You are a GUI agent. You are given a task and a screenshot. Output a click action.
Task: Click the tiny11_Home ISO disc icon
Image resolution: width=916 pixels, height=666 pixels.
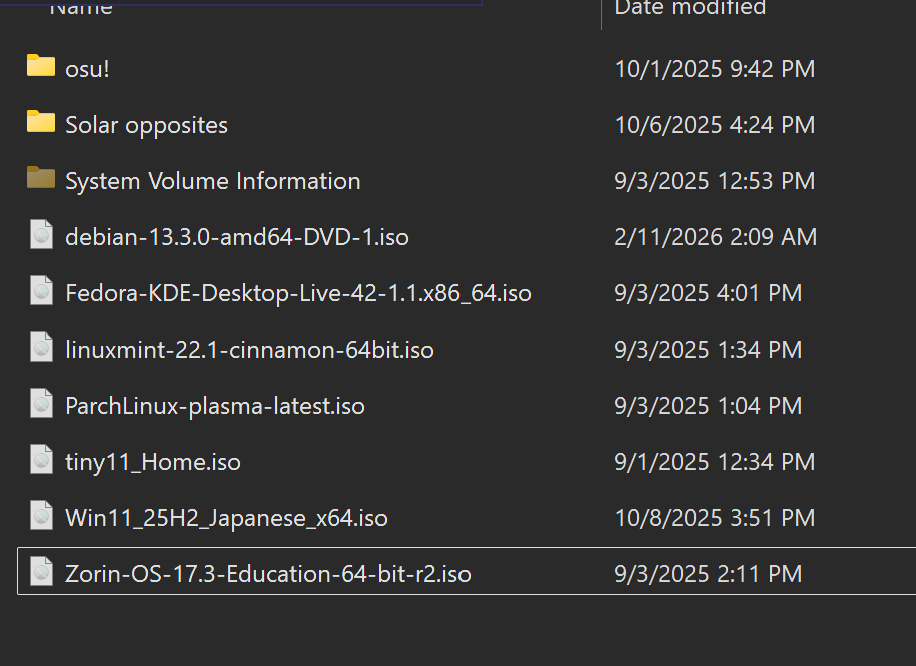[41, 460]
